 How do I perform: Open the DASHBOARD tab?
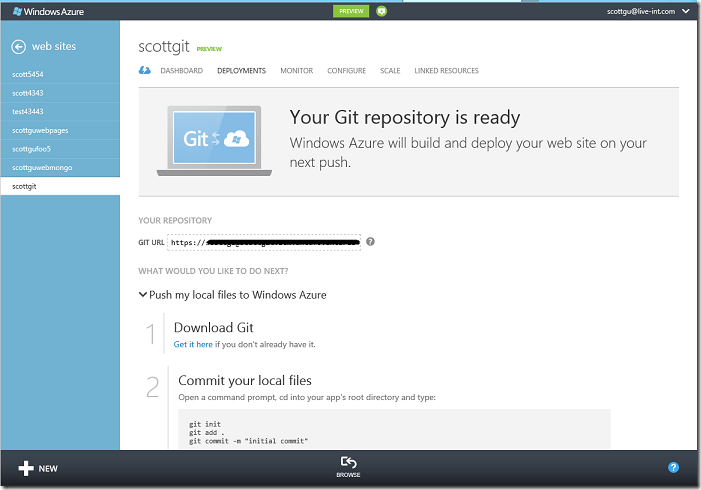[x=182, y=71]
